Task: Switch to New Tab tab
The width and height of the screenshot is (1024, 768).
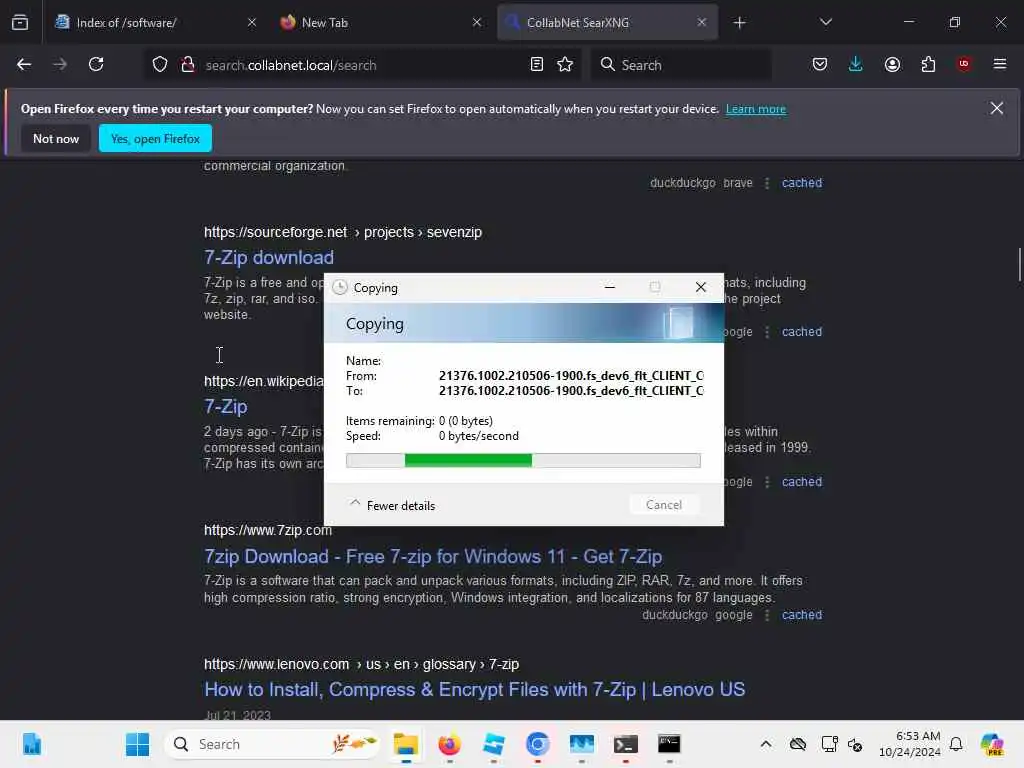Action: tap(382, 23)
